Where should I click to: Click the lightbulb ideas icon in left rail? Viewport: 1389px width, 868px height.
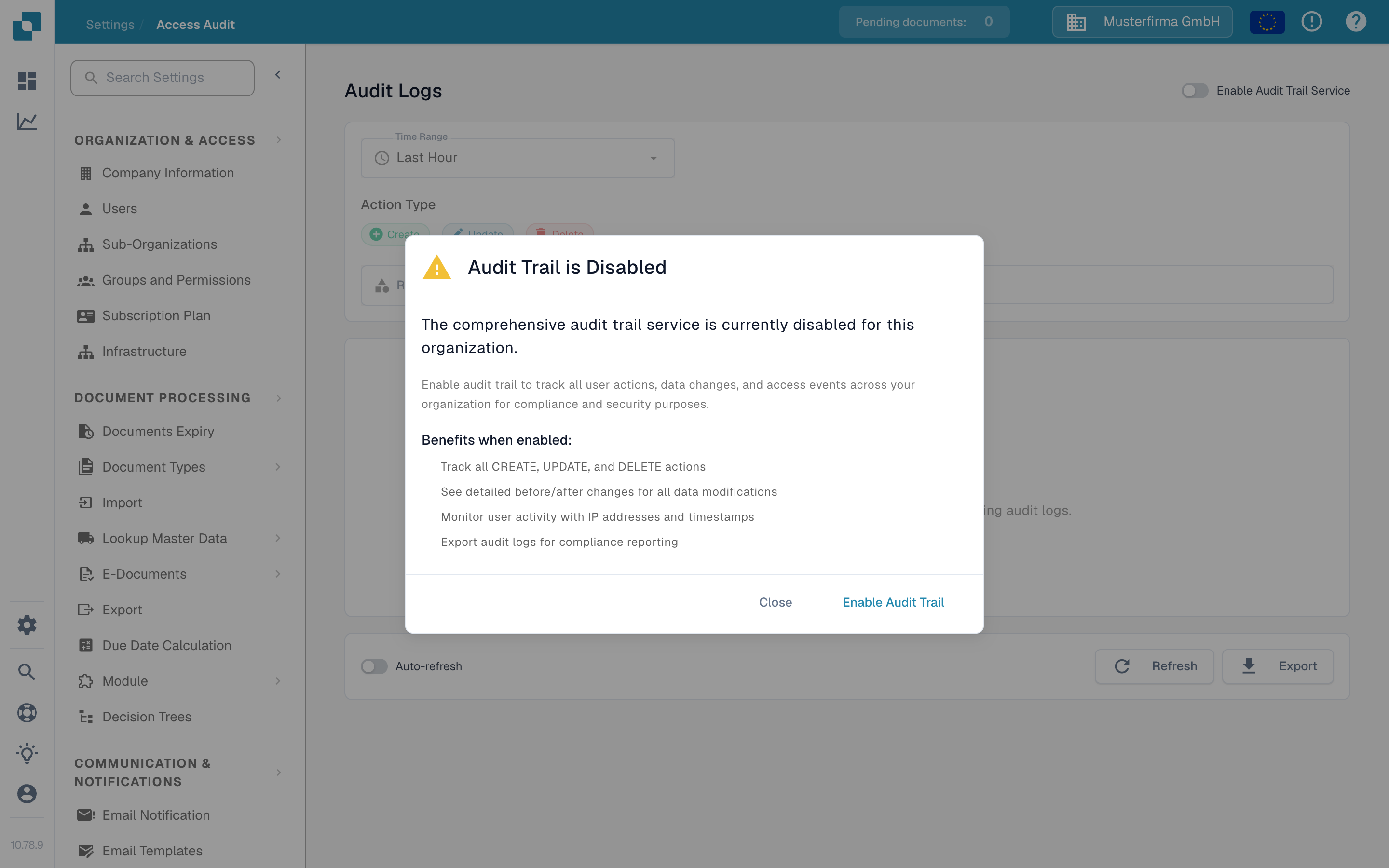(x=27, y=753)
